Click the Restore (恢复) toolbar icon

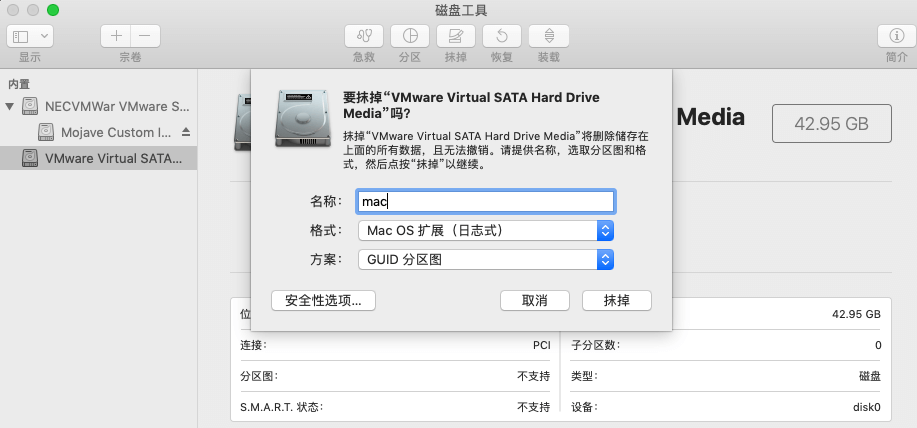(x=502, y=36)
